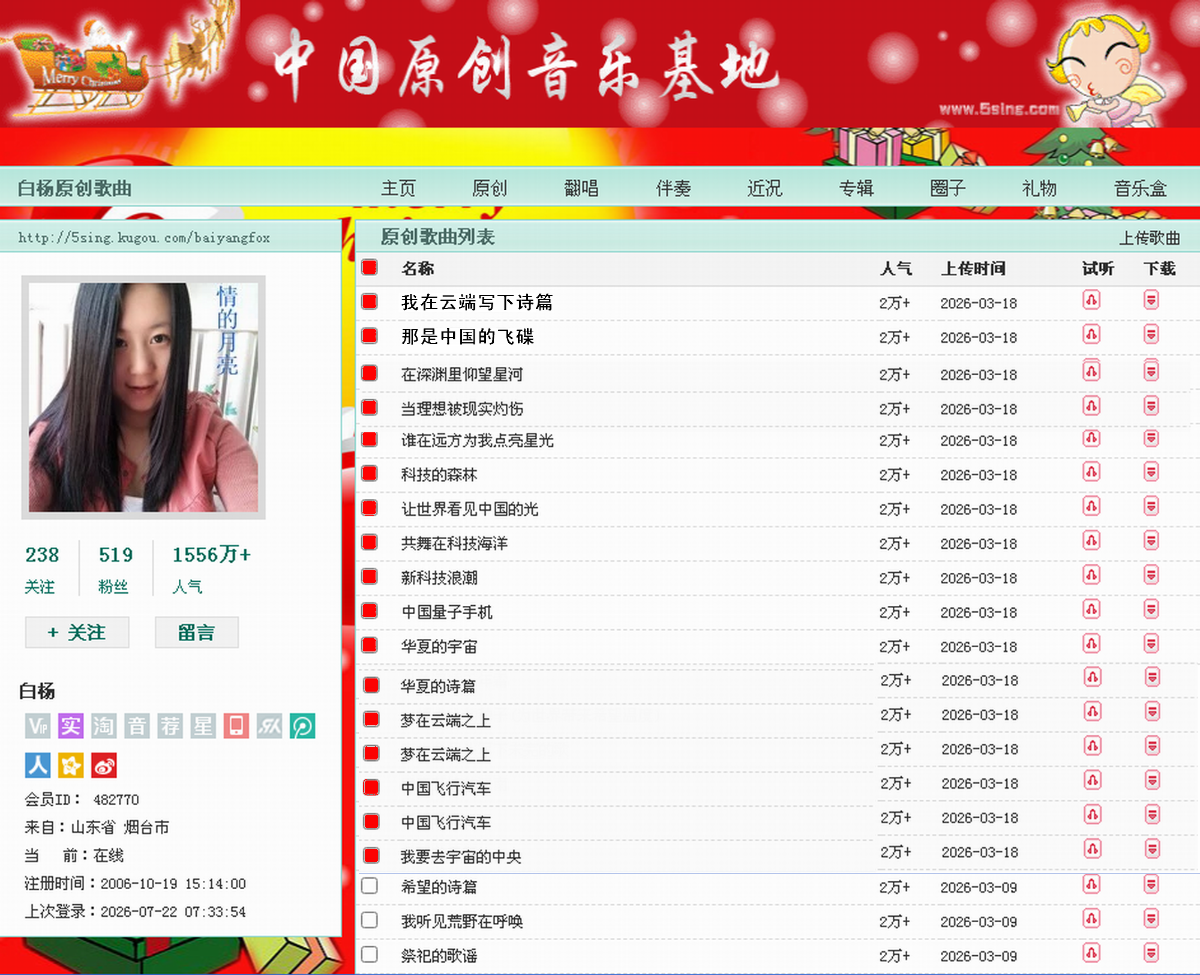Click the green circular P badge
This screenshot has width=1200, height=975.
point(302,726)
